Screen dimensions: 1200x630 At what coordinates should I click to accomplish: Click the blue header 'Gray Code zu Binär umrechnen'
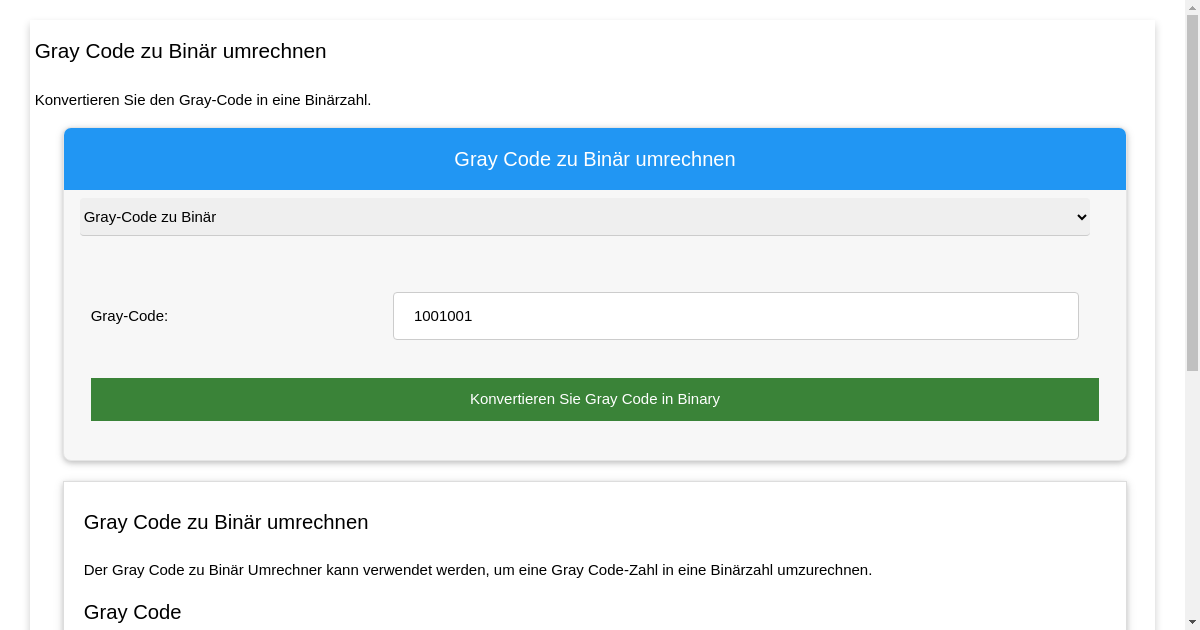pos(594,159)
